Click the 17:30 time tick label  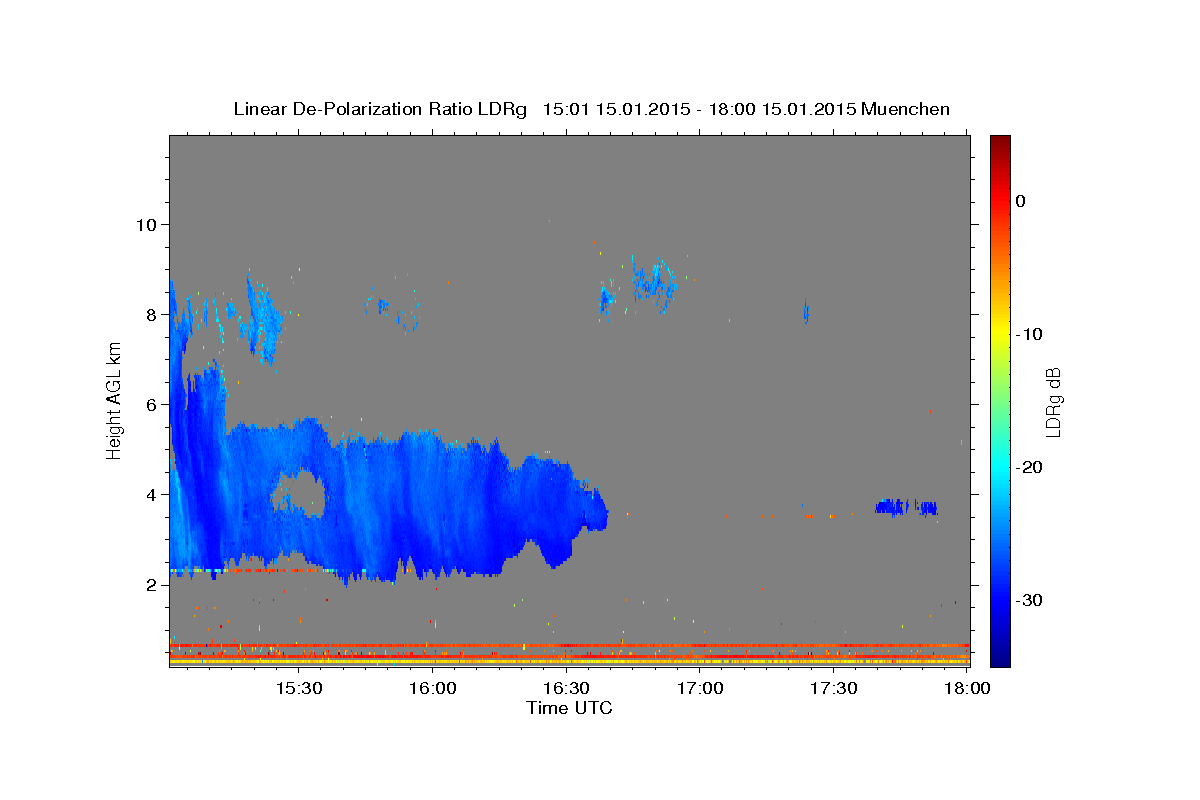(835, 688)
